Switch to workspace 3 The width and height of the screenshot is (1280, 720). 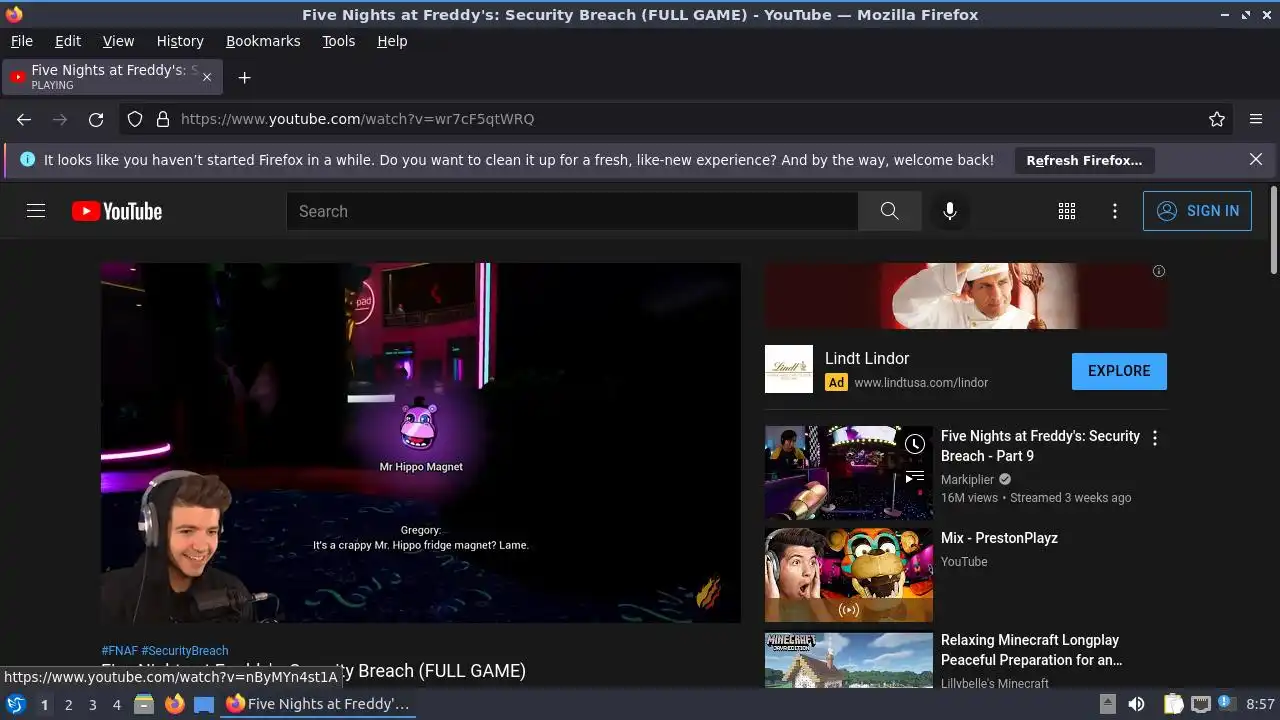92,705
